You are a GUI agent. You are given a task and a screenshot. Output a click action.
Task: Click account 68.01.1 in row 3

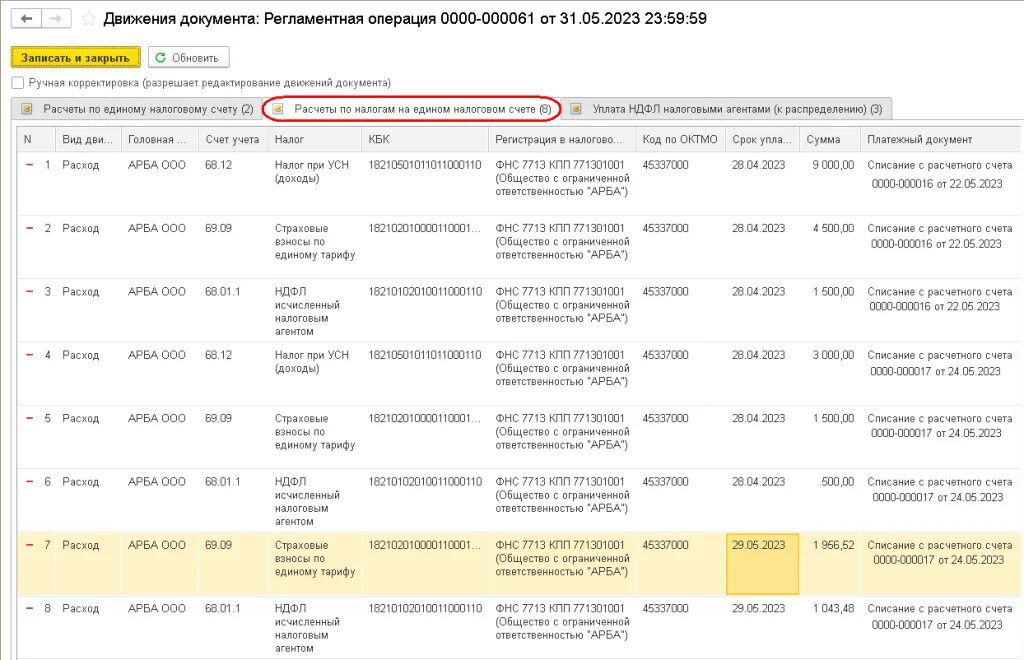pos(223,292)
